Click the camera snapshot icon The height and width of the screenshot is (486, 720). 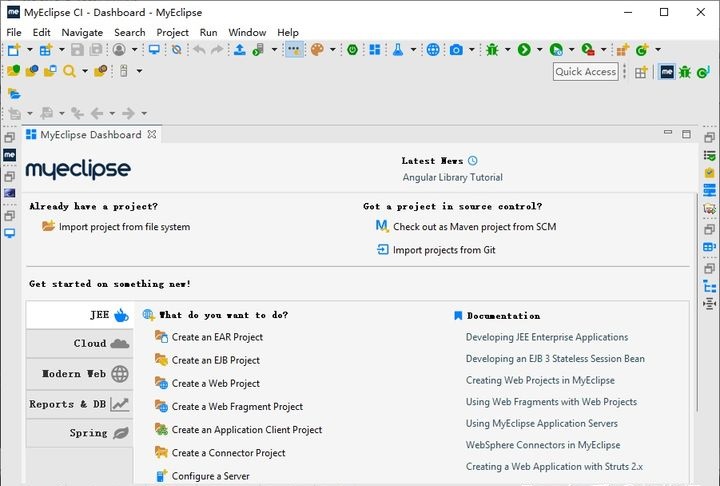[x=456, y=50]
